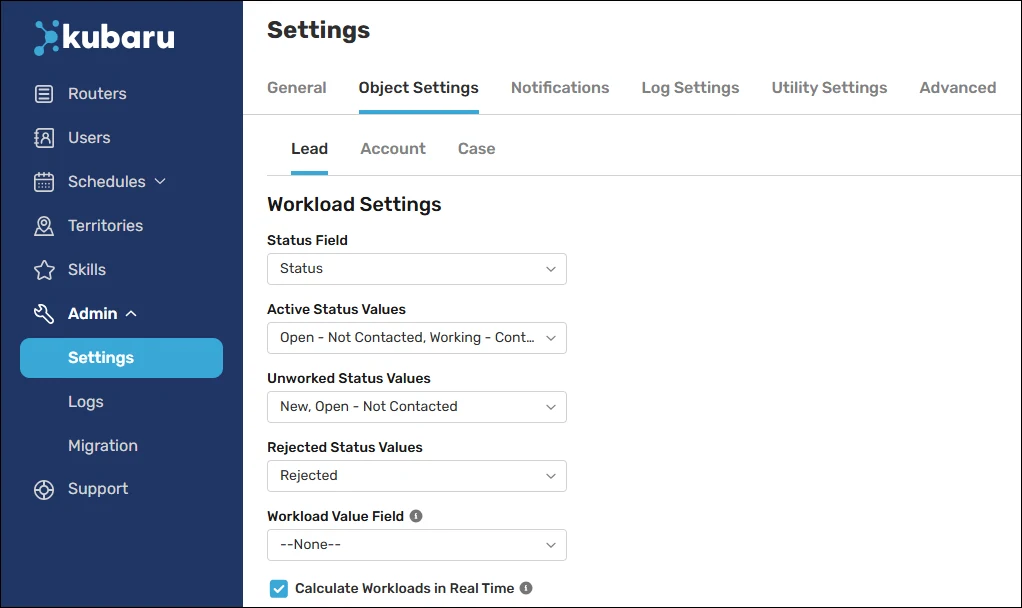
Task: Select the Lead sub-tab
Action: point(309,149)
